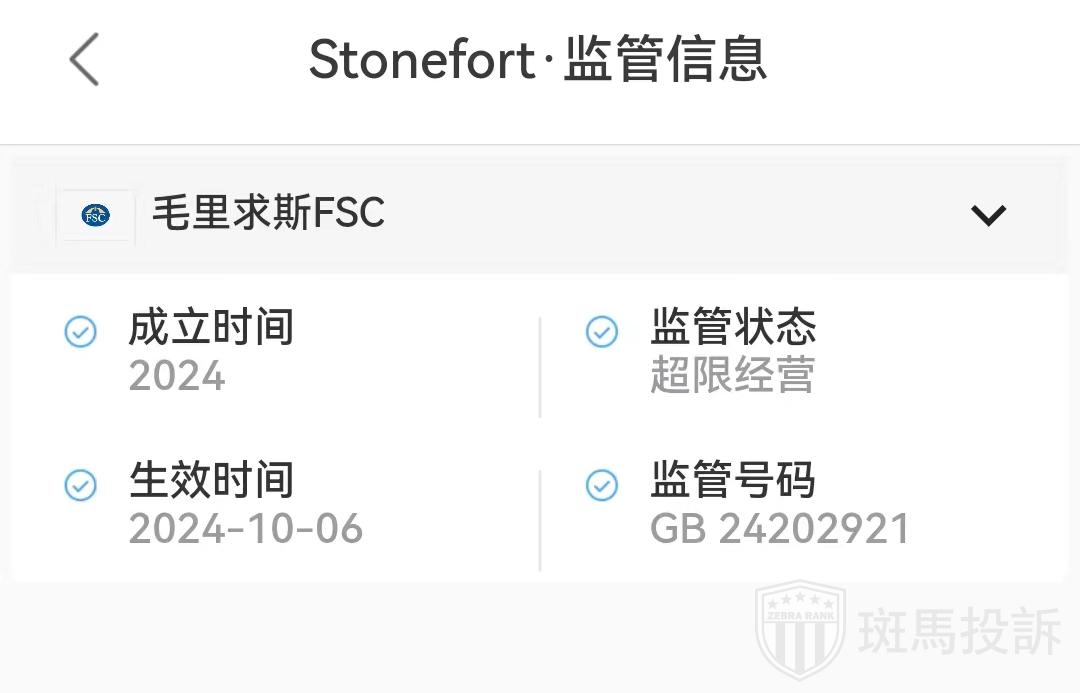The width and height of the screenshot is (1080, 693).
Task: Click the 毛里求斯FSC regulator name
Action: tap(268, 214)
